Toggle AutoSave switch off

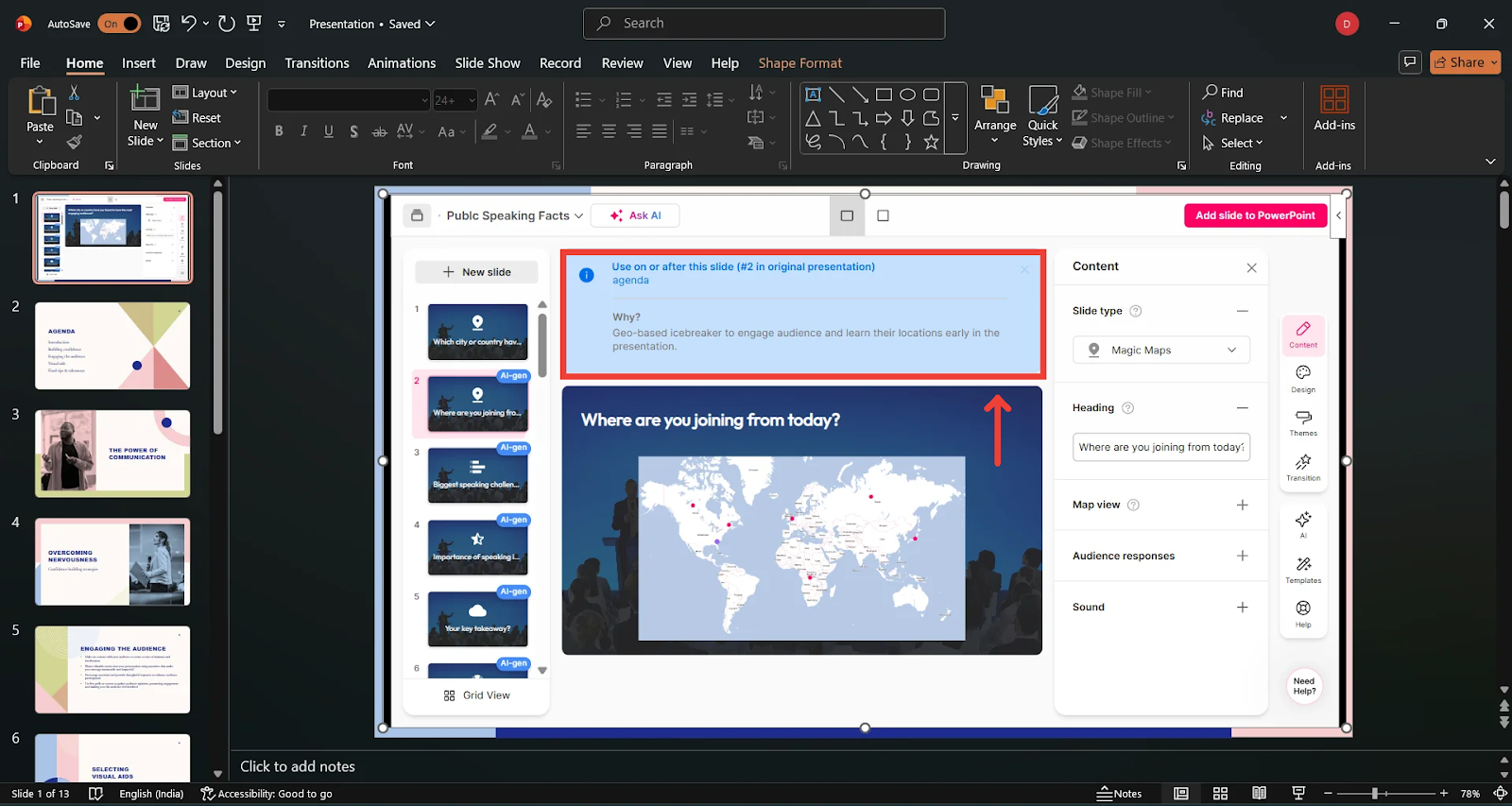[119, 24]
